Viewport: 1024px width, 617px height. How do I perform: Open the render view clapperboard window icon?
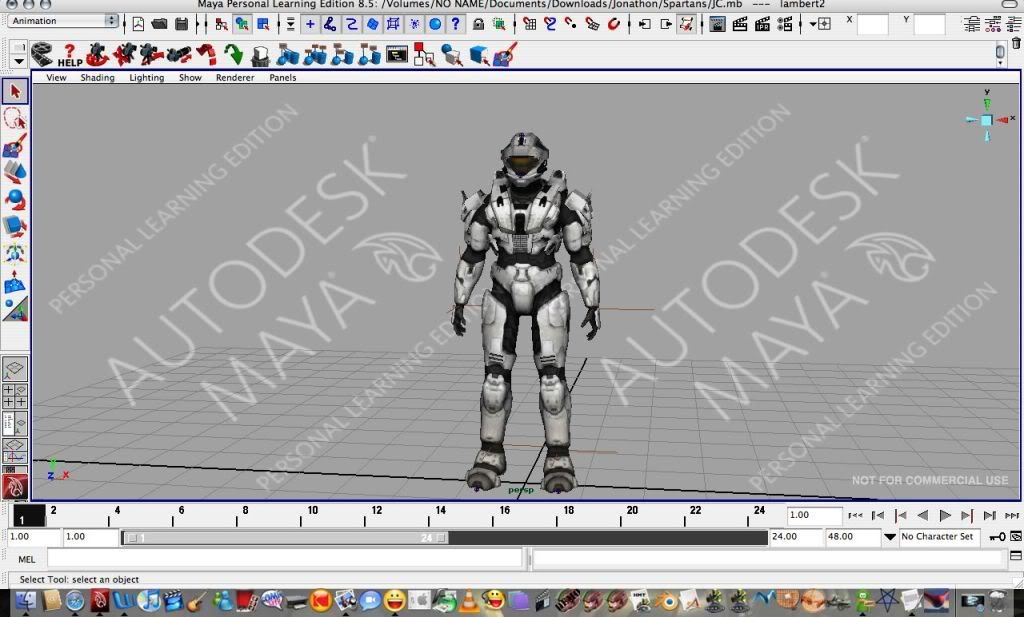click(x=718, y=25)
